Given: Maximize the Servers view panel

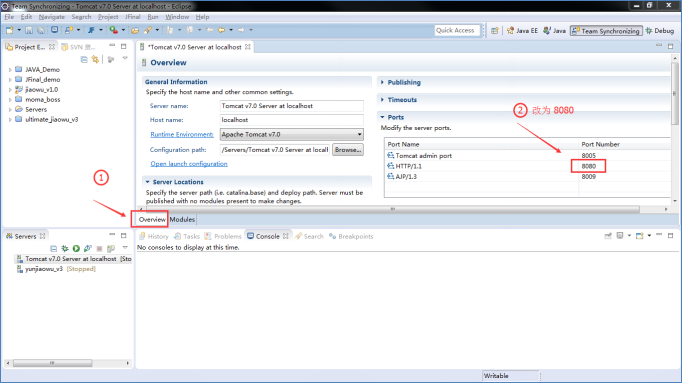Looking at the screenshot, I should click(x=124, y=236).
